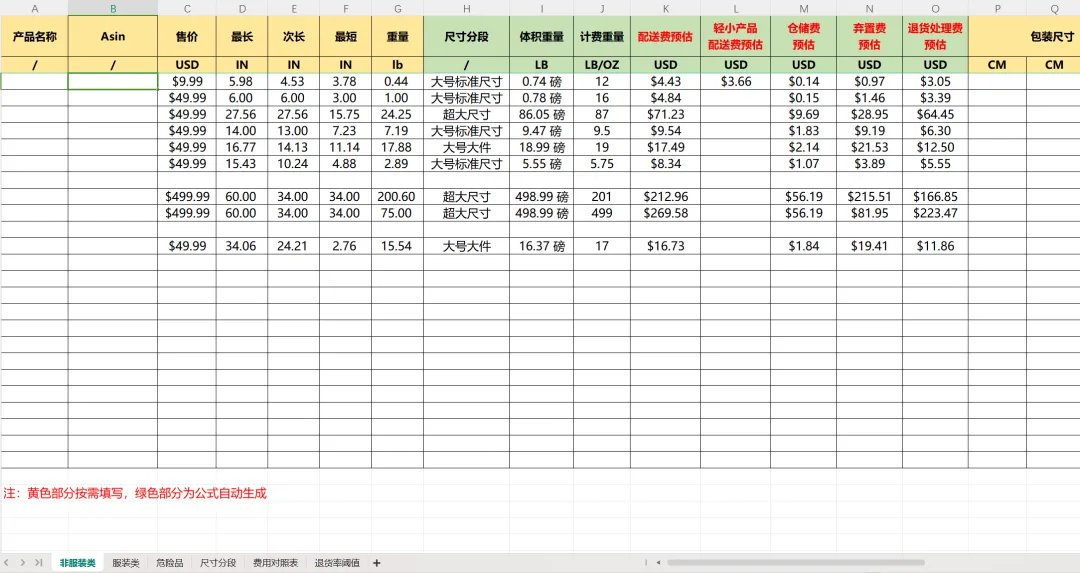This screenshot has width=1080, height=573.
Task: Click the 体积重量 header cell
Action: click(541, 37)
